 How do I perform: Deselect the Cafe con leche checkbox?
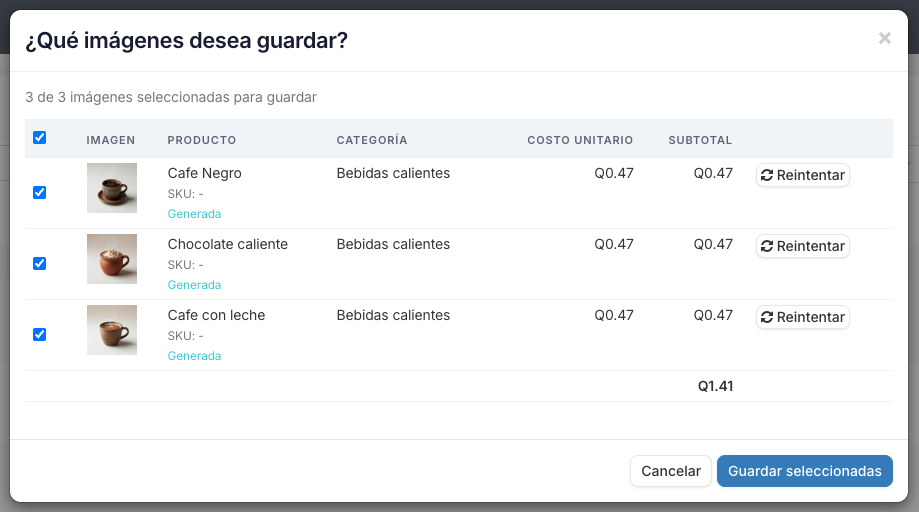39,334
